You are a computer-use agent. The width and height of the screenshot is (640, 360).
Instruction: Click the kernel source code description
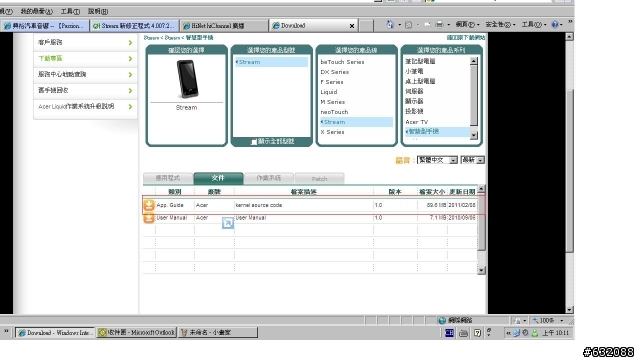tap(259, 205)
